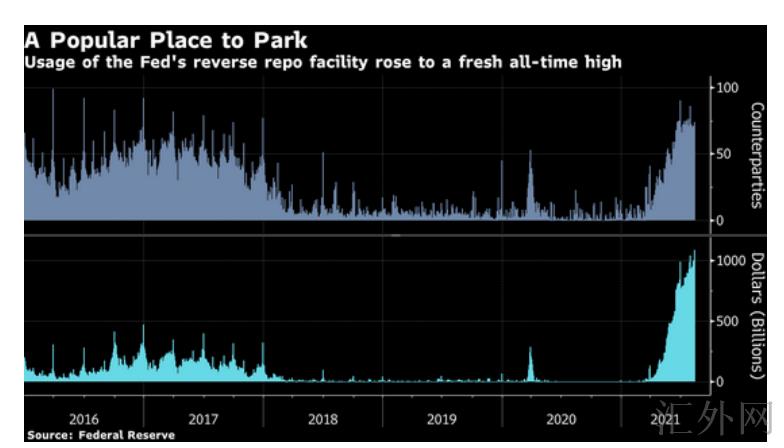This screenshot has width=784, height=448.
Task: Select the 2017 year label
Action: [203, 418]
